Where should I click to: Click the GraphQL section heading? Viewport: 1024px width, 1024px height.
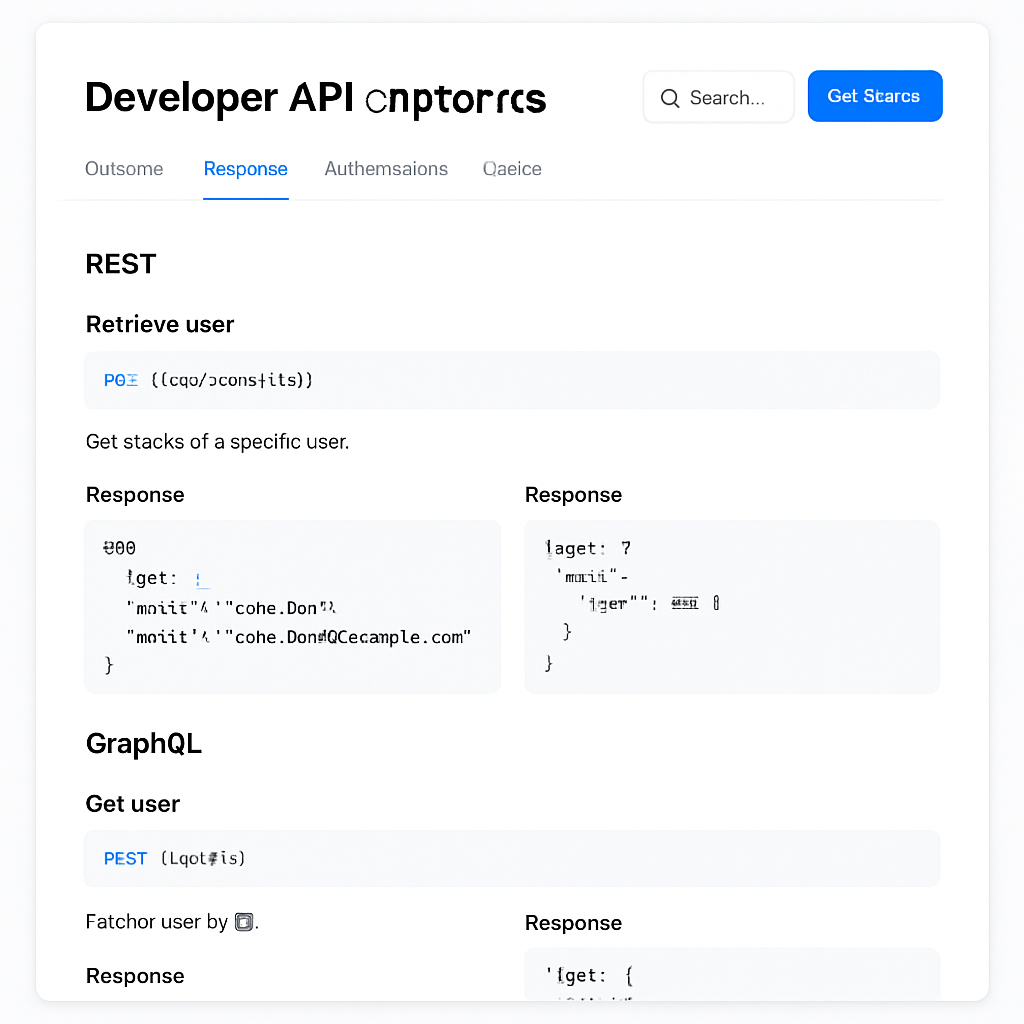click(x=144, y=744)
